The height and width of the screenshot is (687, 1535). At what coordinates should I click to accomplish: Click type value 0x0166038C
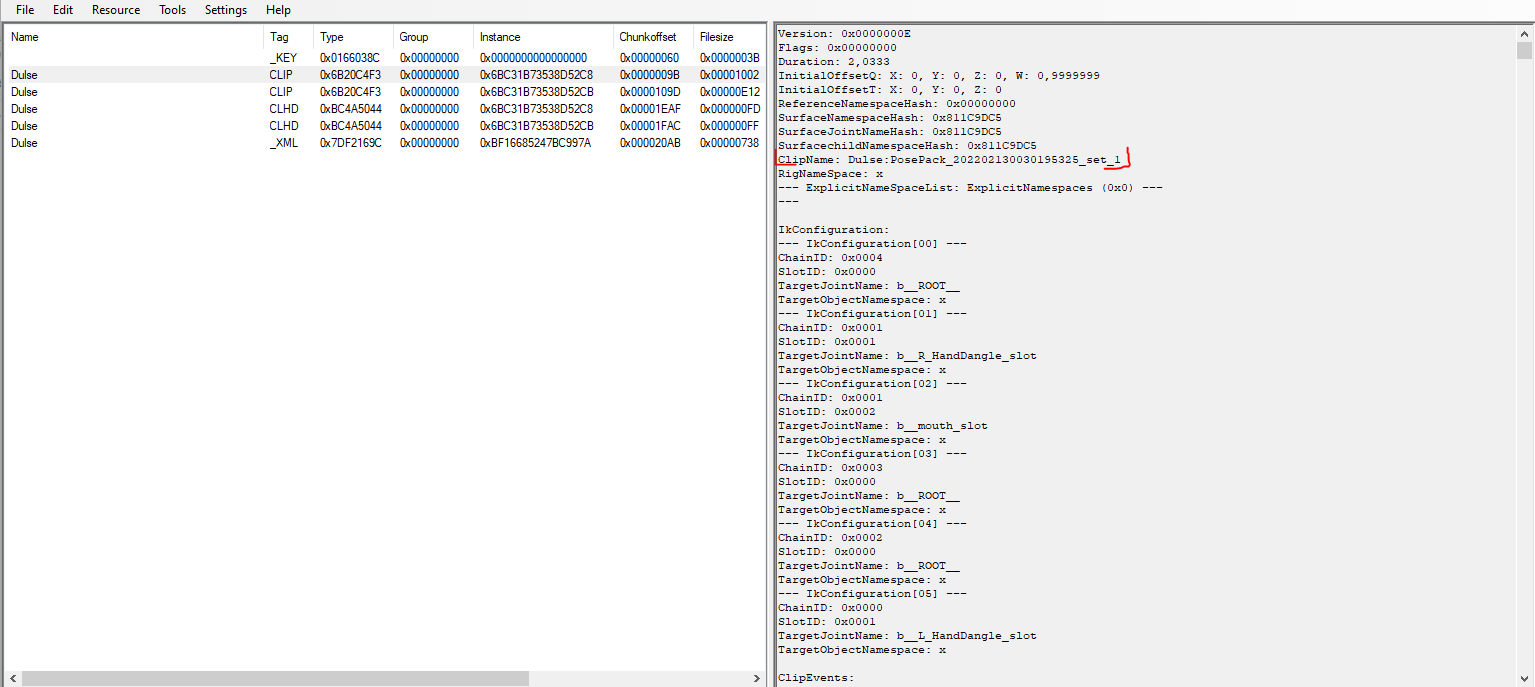click(350, 58)
